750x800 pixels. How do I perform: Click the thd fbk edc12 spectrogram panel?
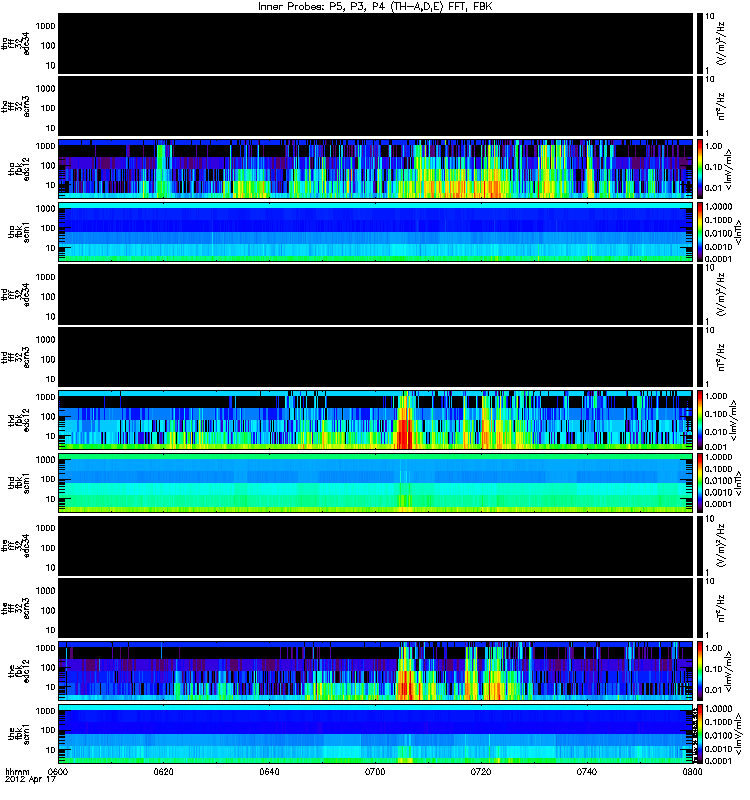(376, 420)
